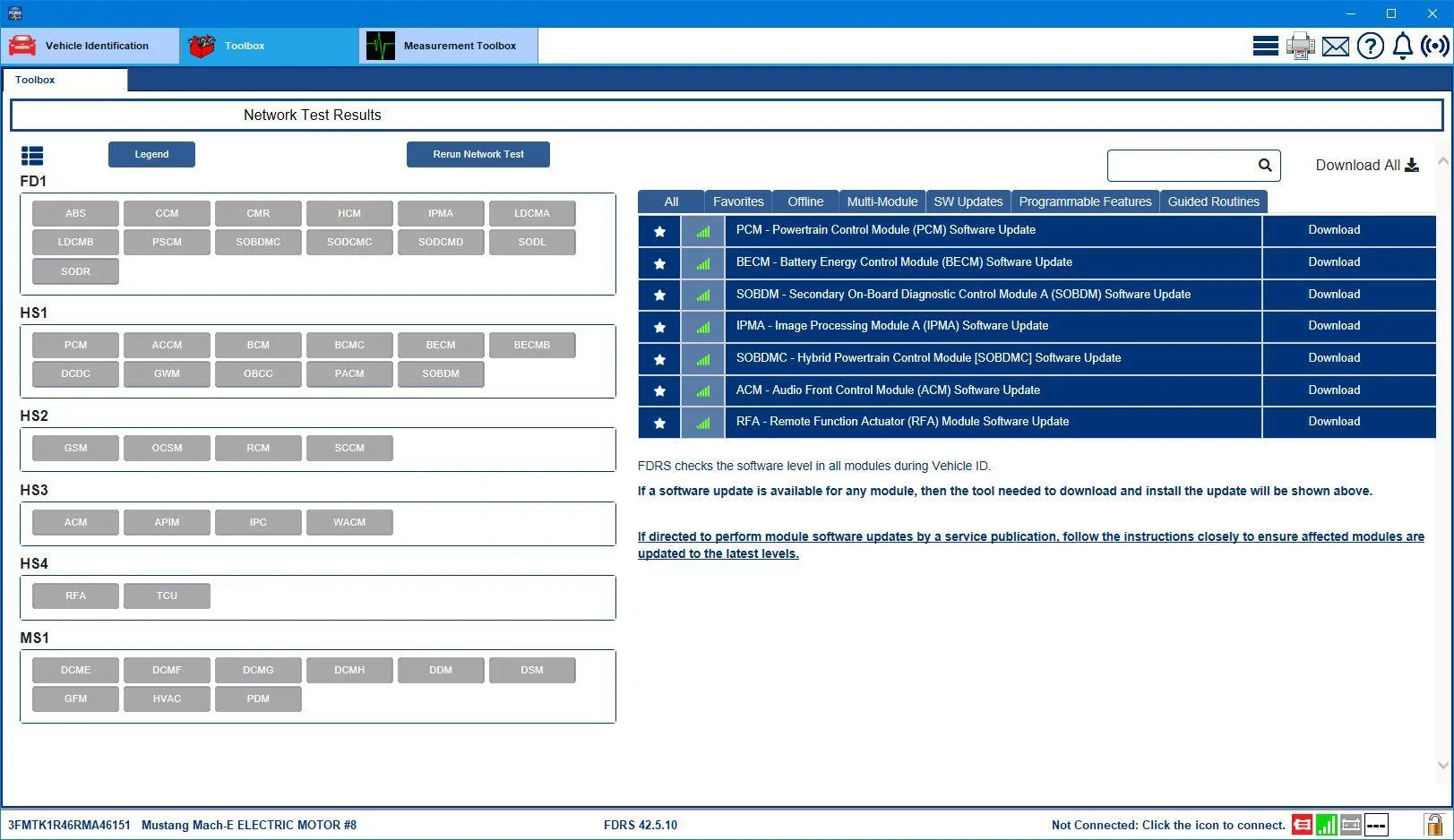Click Rerun Network Test button
The width and height of the screenshot is (1454, 840).
(x=478, y=154)
